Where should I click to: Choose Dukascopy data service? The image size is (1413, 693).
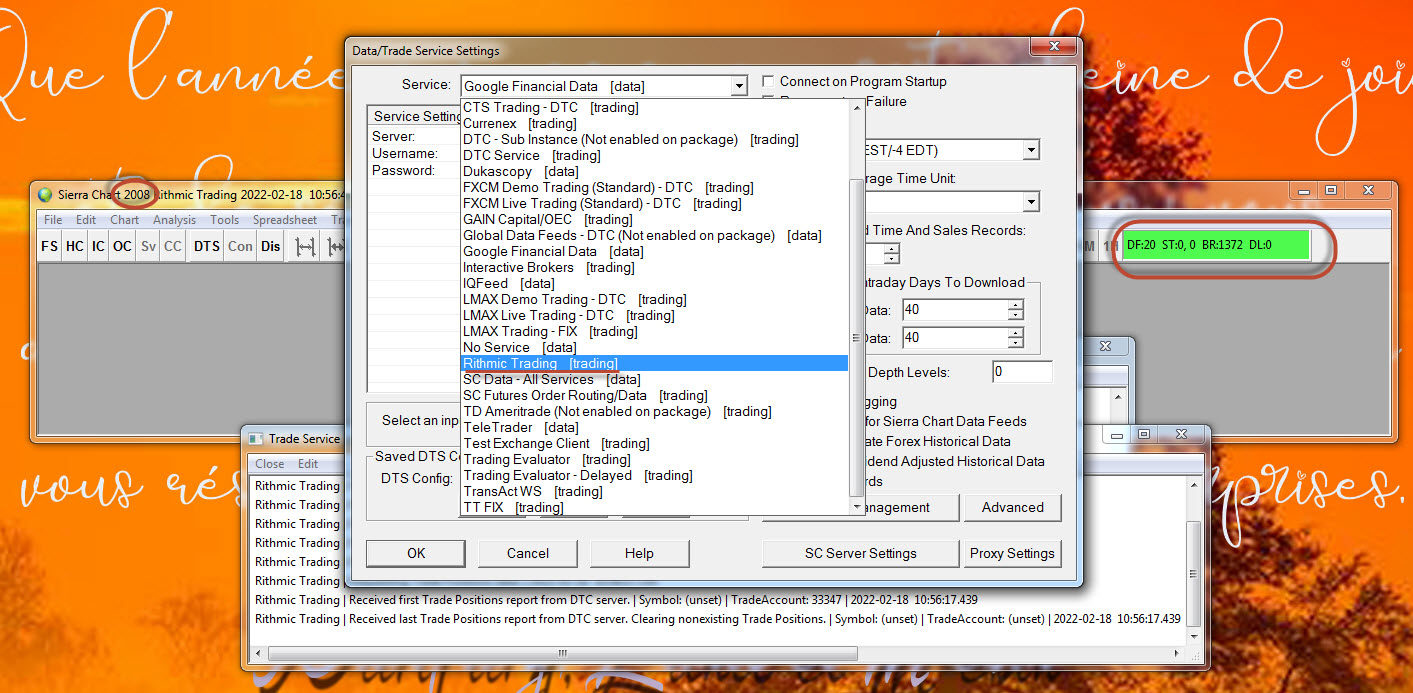coord(654,171)
